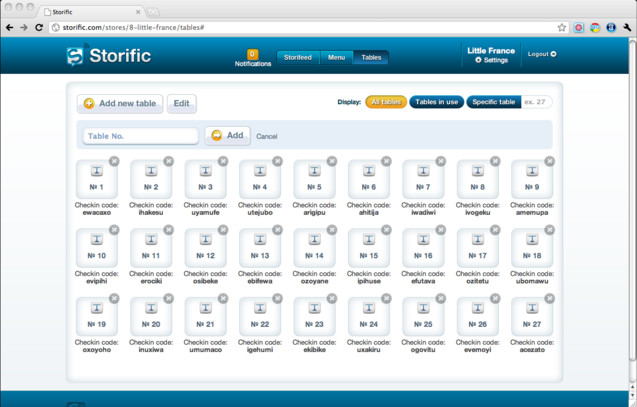The height and width of the screenshot is (407, 637).
Task: Switch to the Storifeed tab
Action: click(298, 57)
